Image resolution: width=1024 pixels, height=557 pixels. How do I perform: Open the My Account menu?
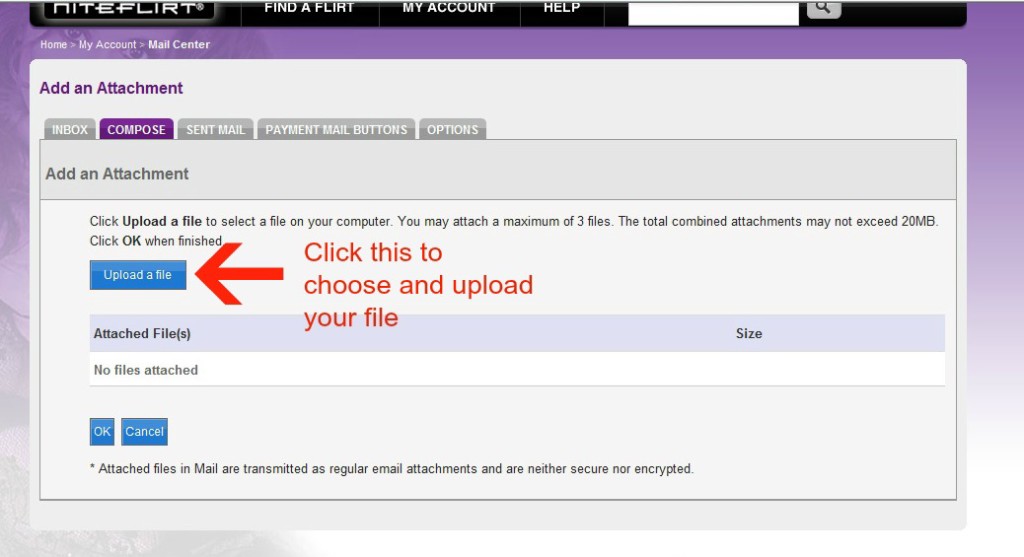449,8
